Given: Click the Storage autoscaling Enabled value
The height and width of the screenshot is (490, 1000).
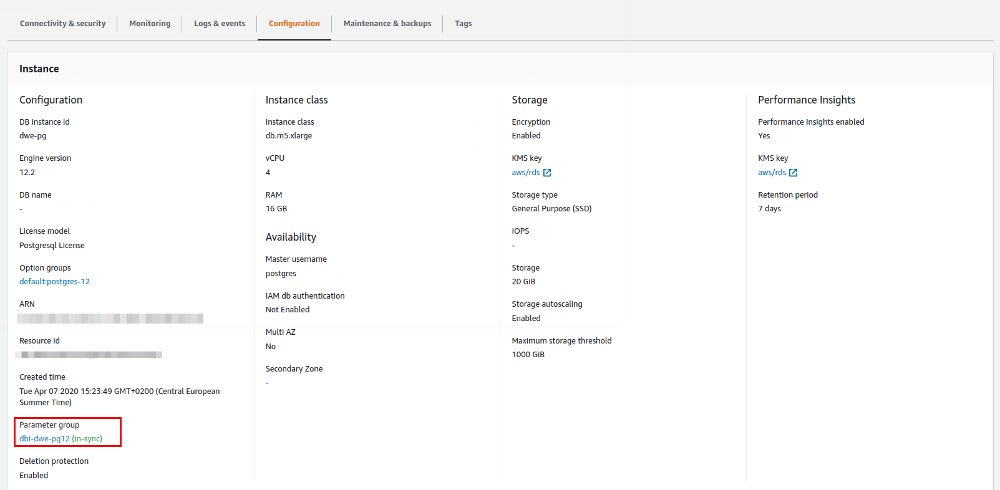Looking at the screenshot, I should tap(526, 318).
